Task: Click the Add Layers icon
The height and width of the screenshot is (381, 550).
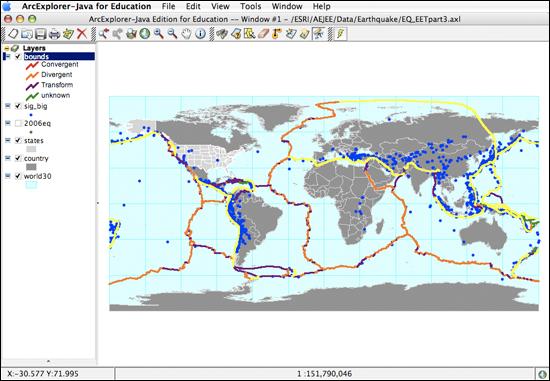Action: (68, 34)
